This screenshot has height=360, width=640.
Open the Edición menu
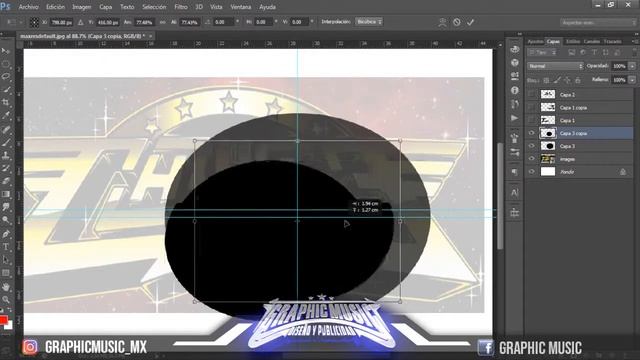[x=56, y=7]
